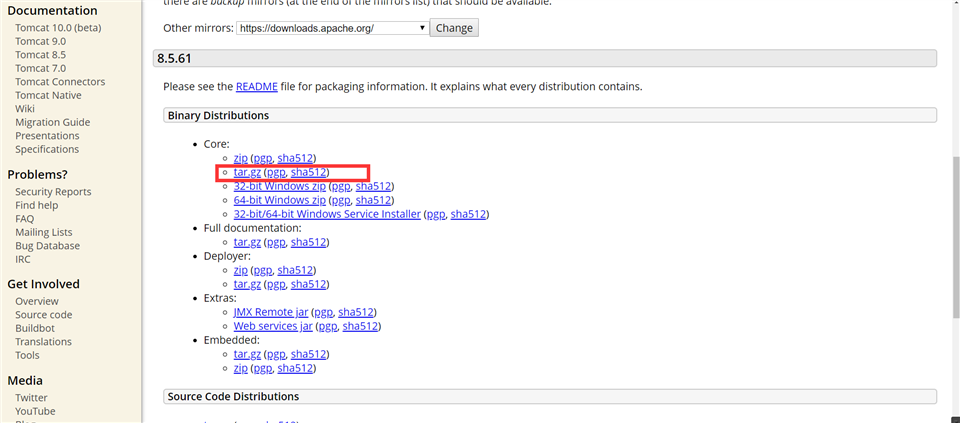Image resolution: width=960 pixels, height=423 pixels.
Task: Open pgp for Windows Service Installer
Action: 436,214
